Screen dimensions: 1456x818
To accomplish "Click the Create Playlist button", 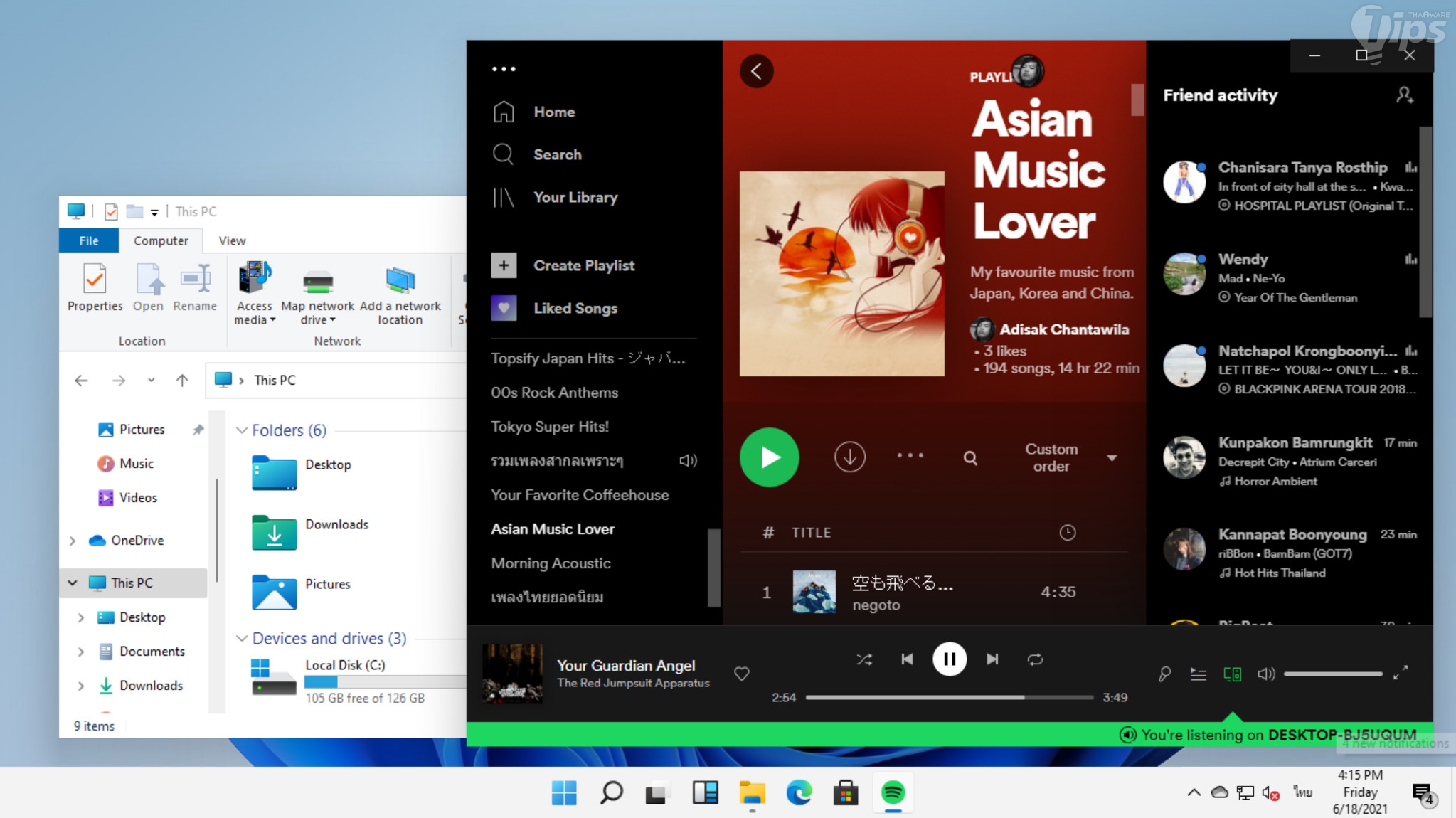I will pyautogui.click(x=583, y=265).
